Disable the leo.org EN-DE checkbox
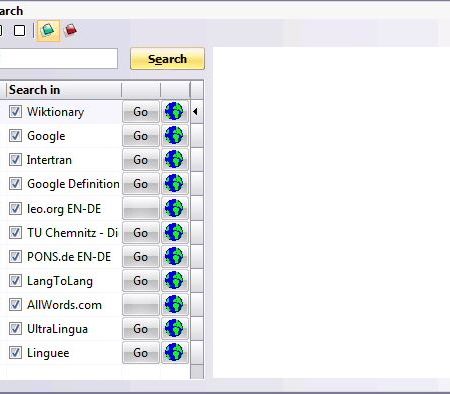The height and width of the screenshot is (394, 450). (x=15, y=209)
